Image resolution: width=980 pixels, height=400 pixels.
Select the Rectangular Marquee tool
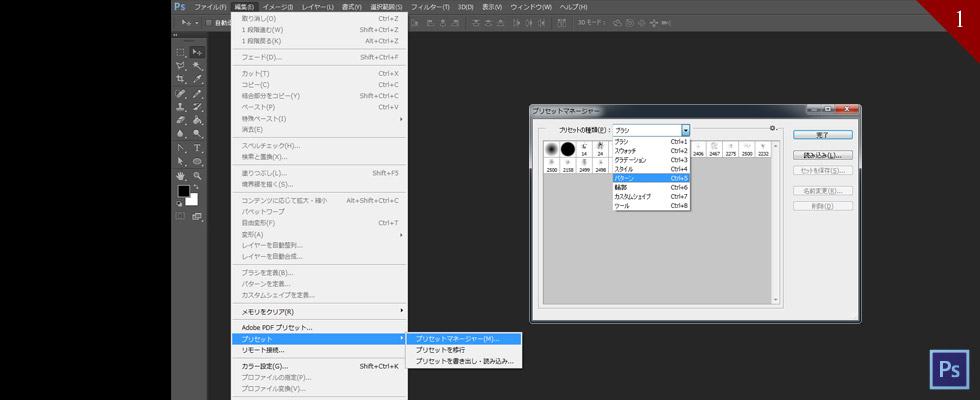tap(181, 52)
